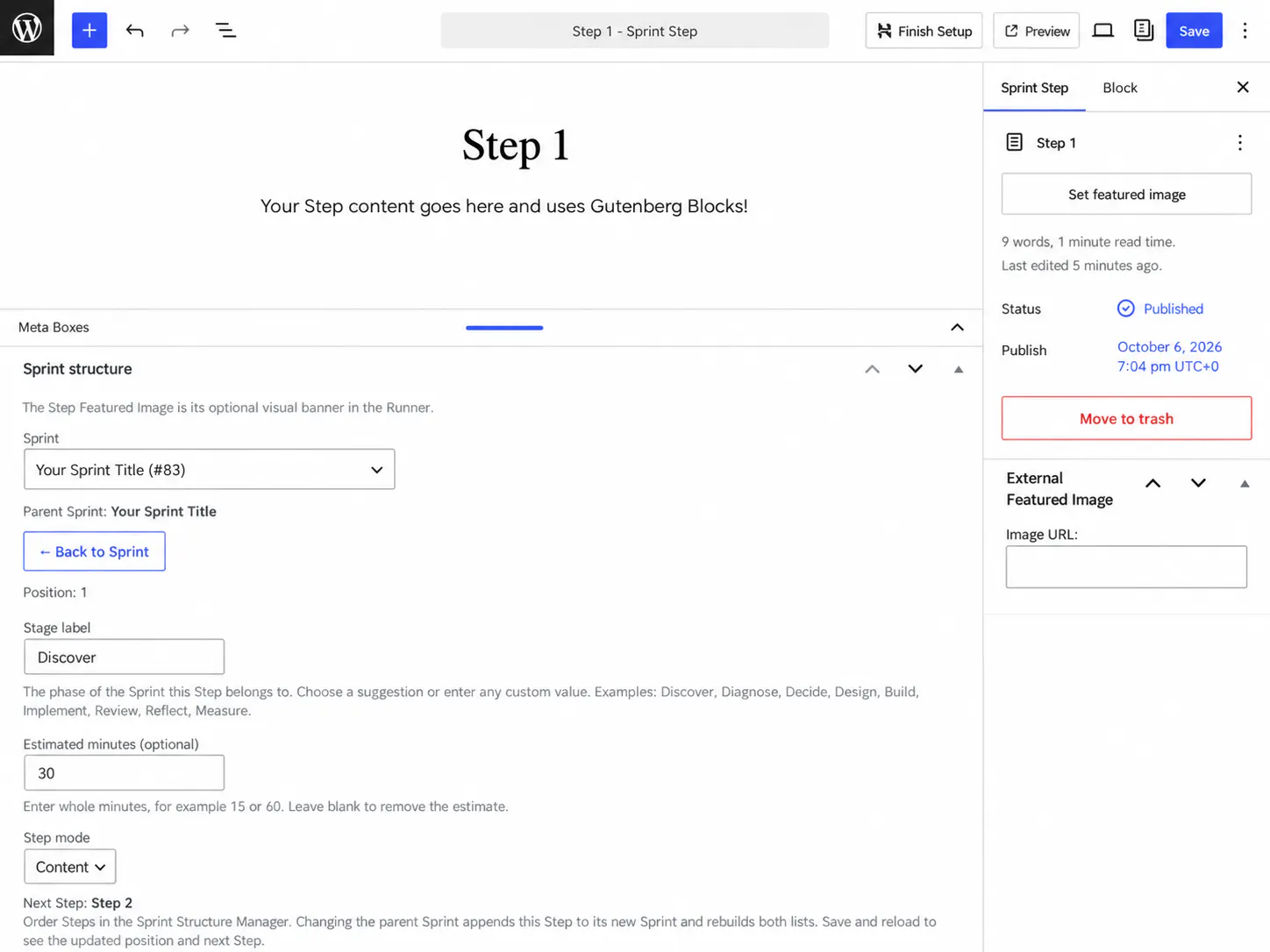Open Preview in a new tab
Screen dimensions: 1270x952
1036,31
